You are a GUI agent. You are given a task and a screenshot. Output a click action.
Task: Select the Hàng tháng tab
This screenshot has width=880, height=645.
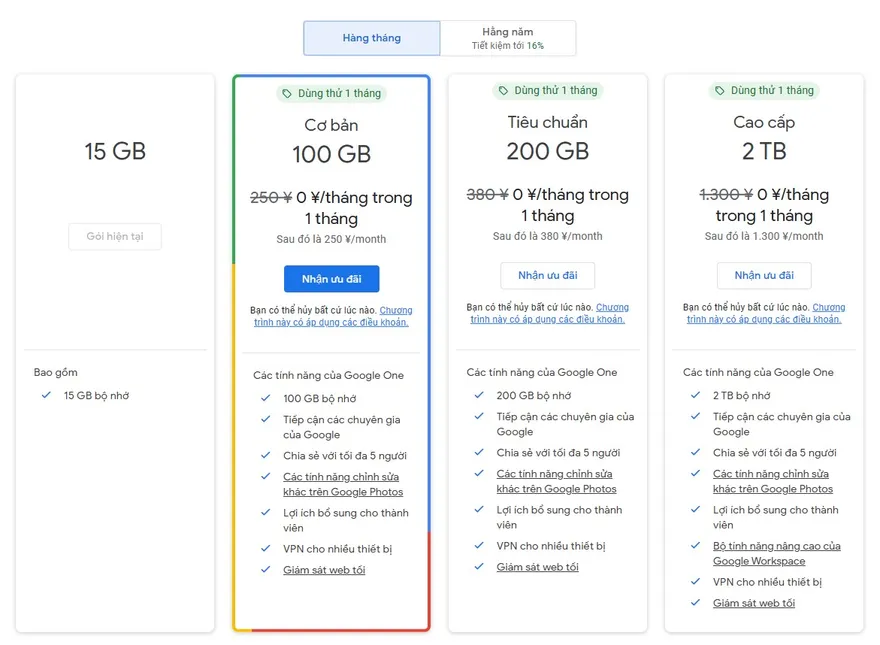tap(371, 37)
